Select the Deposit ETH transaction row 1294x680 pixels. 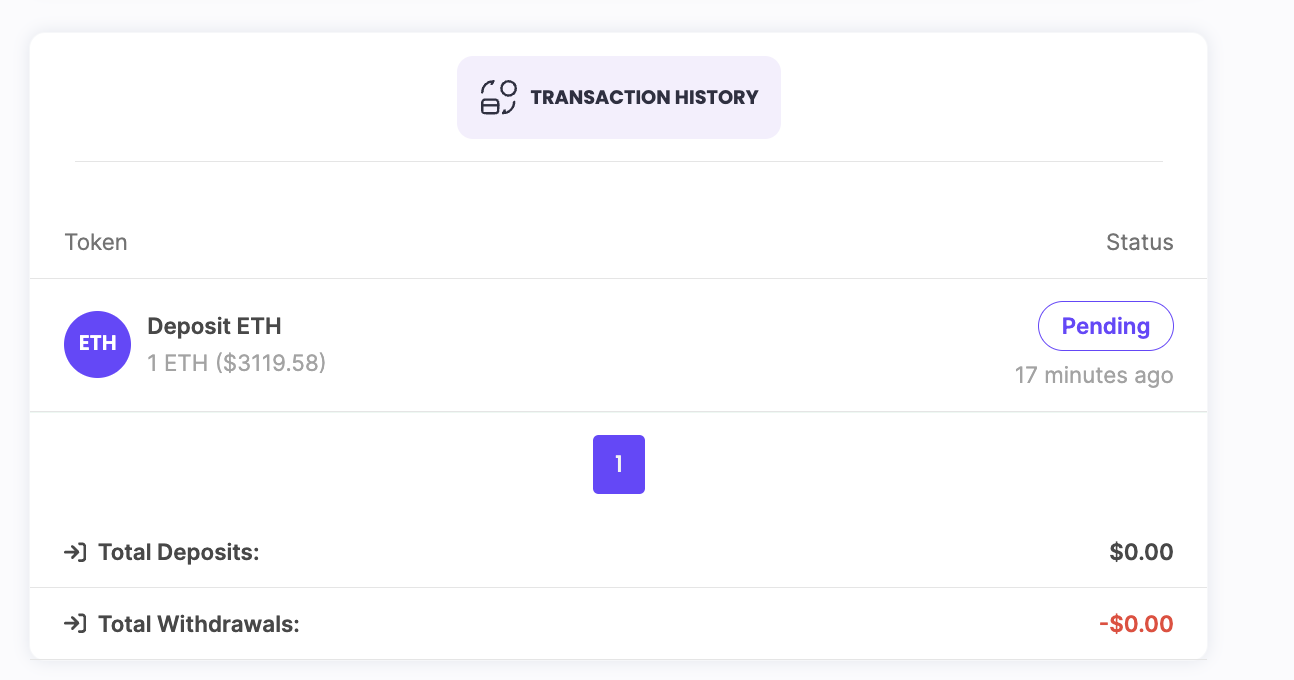(619, 345)
